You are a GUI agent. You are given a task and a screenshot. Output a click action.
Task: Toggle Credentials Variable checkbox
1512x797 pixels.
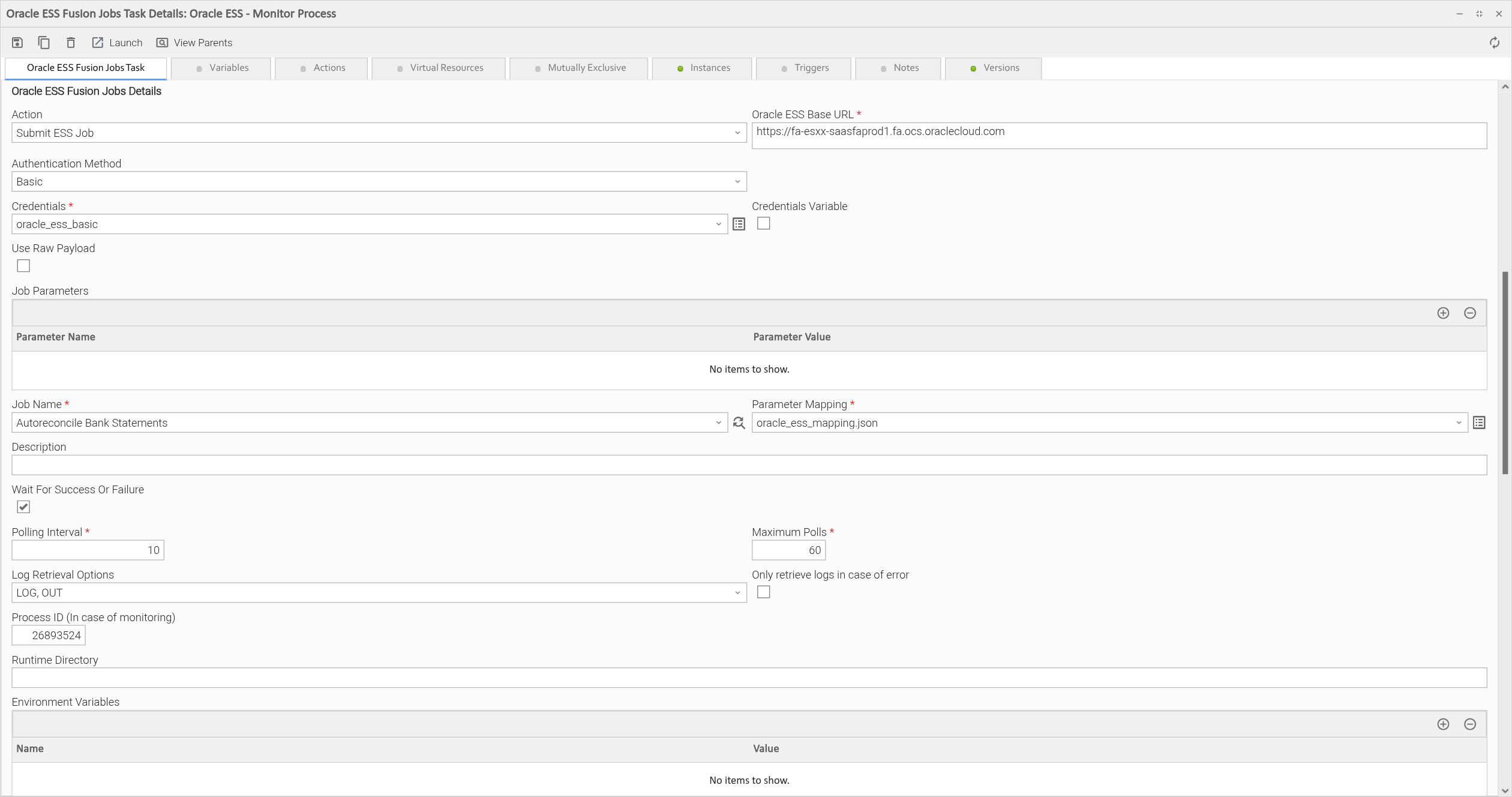click(x=763, y=223)
